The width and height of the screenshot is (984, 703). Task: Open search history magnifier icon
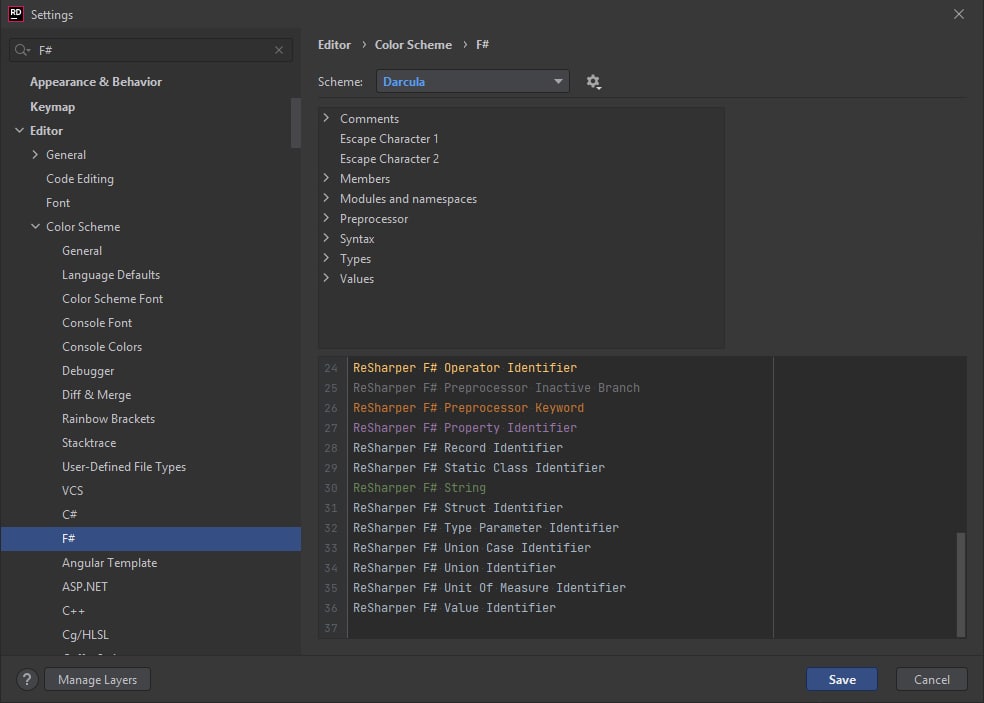tap(22, 50)
